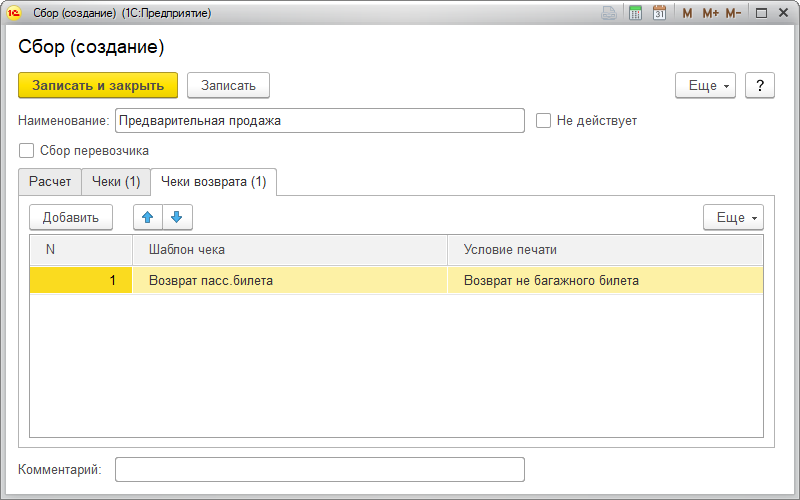The width and height of the screenshot is (800, 500).
Task: Open the calendar icon in the title bar
Action: 659,13
